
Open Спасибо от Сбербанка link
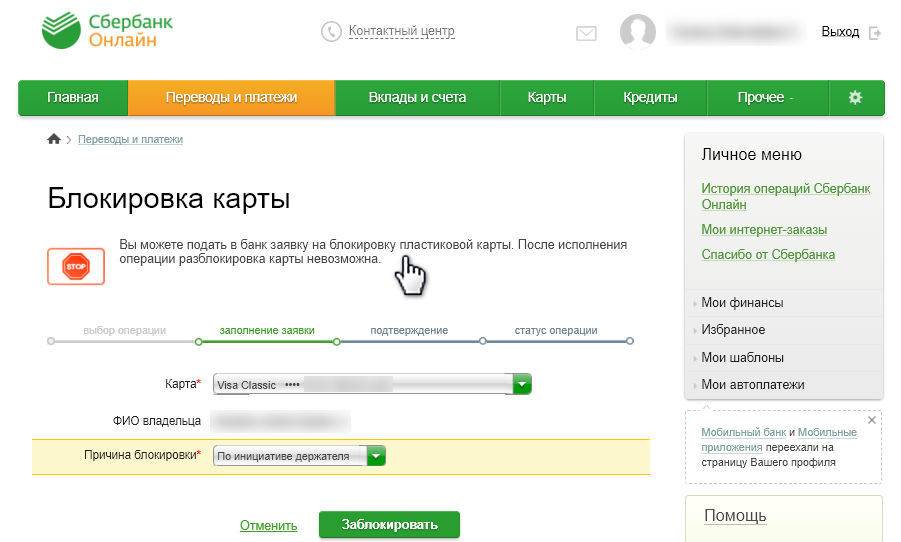pos(768,255)
